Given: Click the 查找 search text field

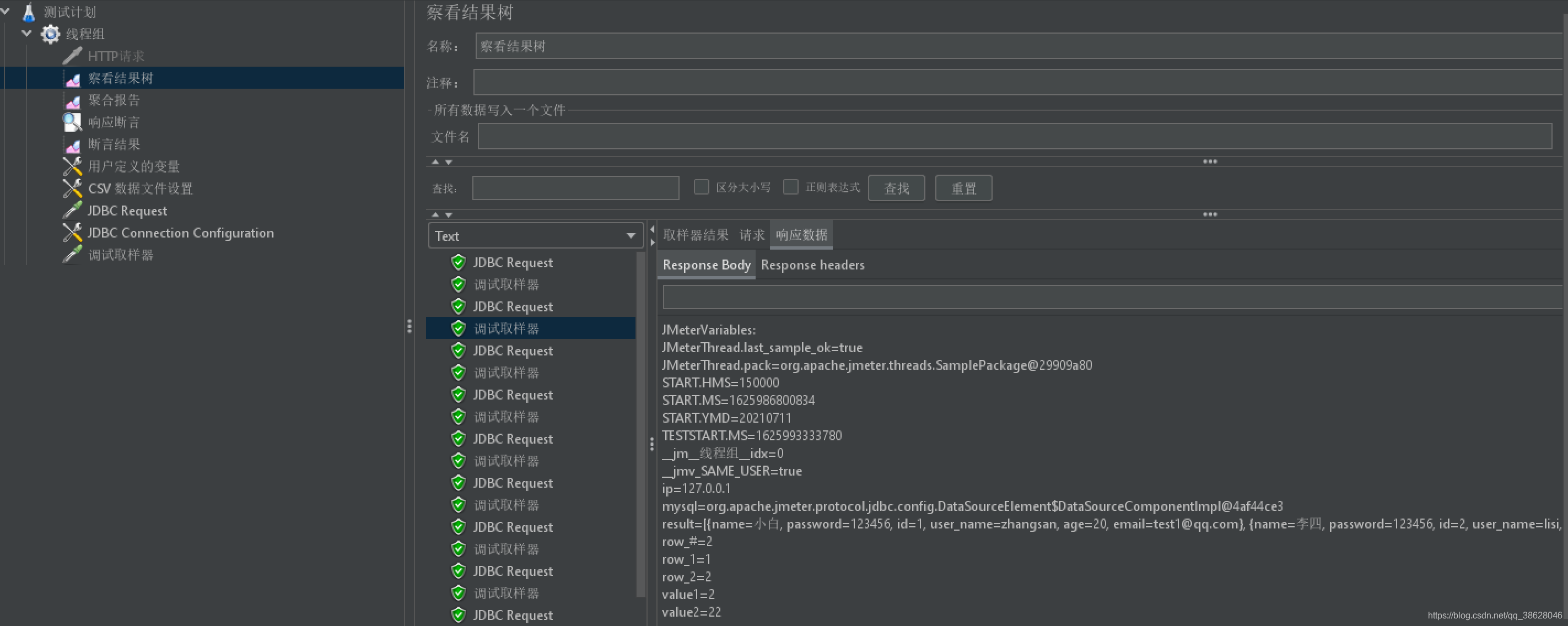Looking at the screenshot, I should tap(575, 188).
